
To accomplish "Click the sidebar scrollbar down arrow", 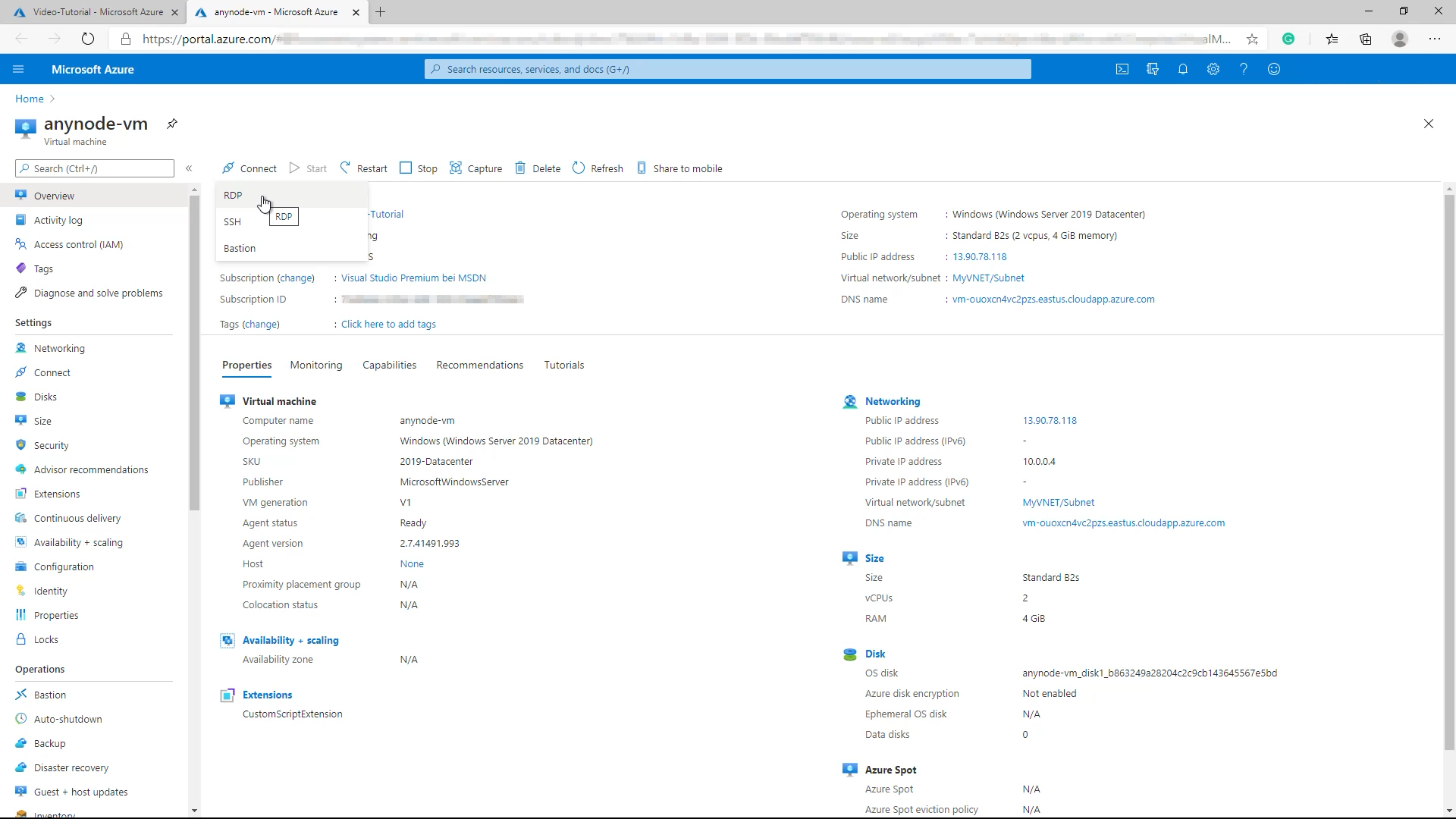I will [194, 811].
